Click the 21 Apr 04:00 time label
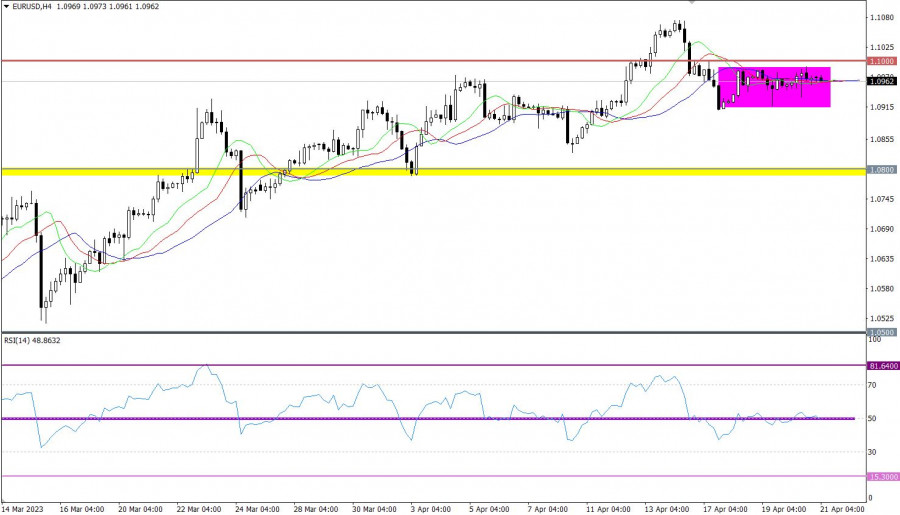This screenshot has height=515, width=900. (x=840, y=507)
